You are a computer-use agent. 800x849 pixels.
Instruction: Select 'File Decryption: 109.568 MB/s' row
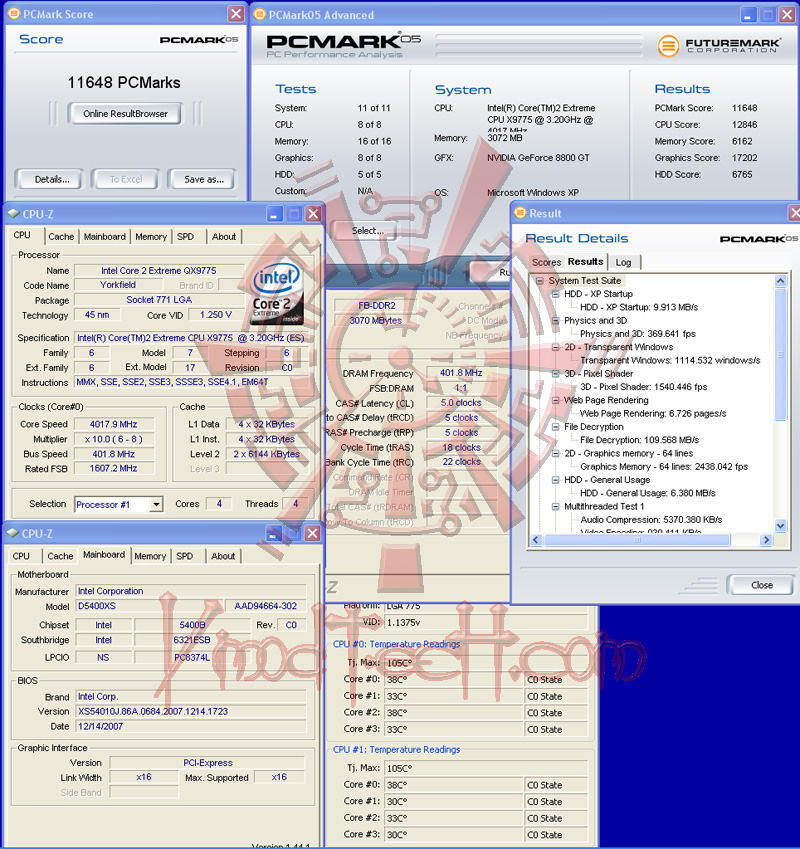click(x=639, y=440)
